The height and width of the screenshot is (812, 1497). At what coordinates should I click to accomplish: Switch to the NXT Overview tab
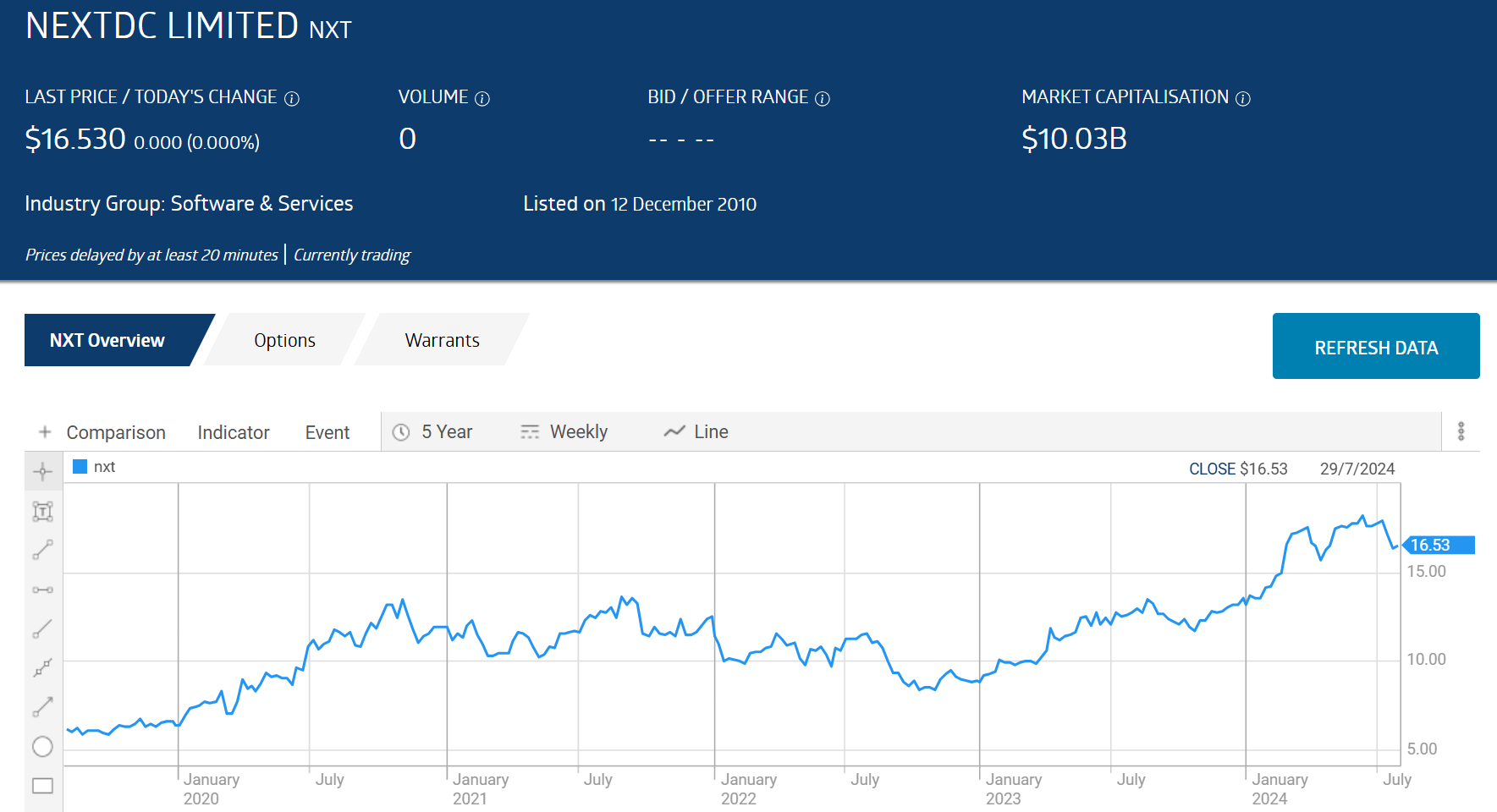point(107,340)
